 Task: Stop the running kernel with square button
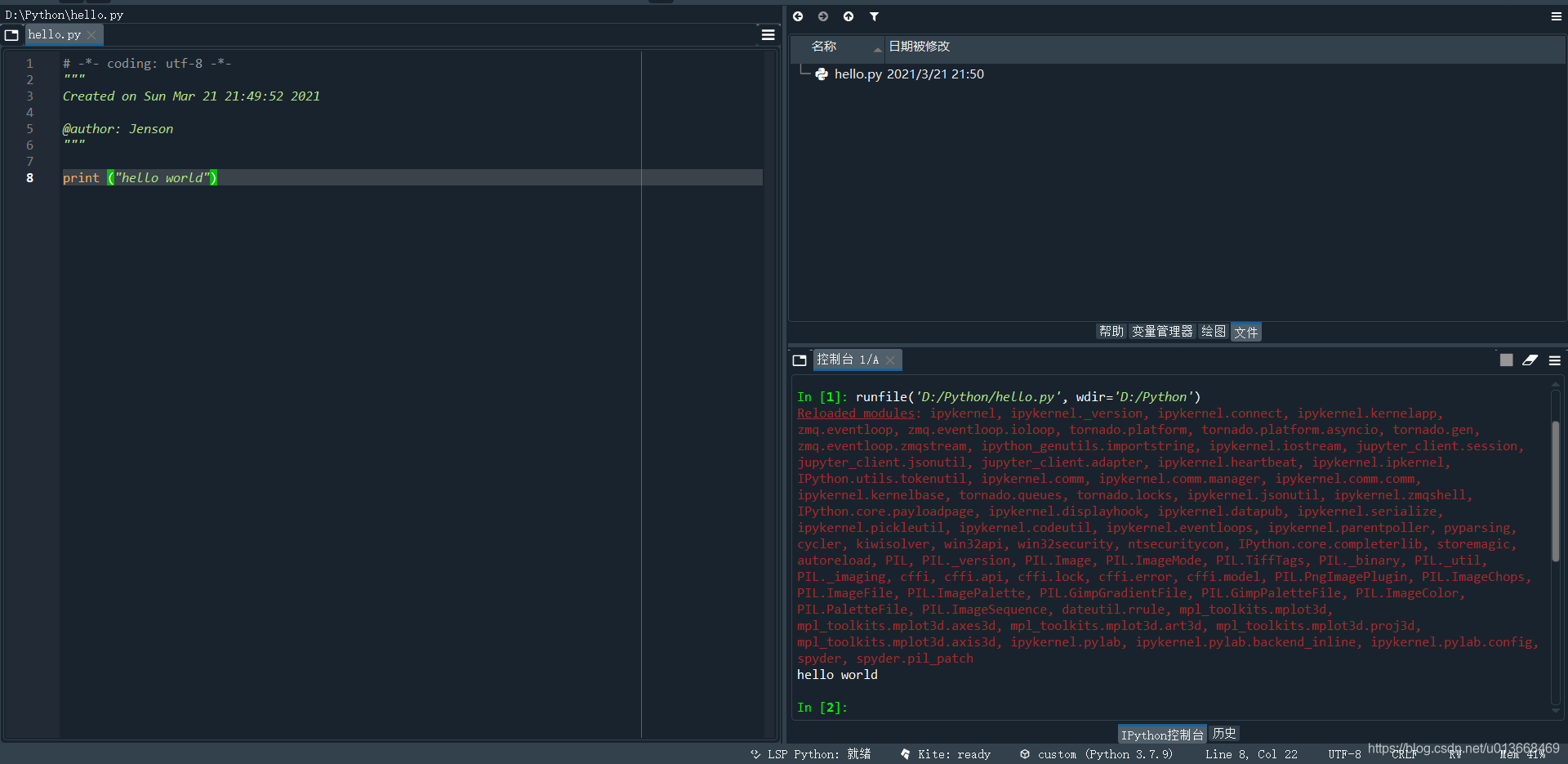click(x=1507, y=360)
